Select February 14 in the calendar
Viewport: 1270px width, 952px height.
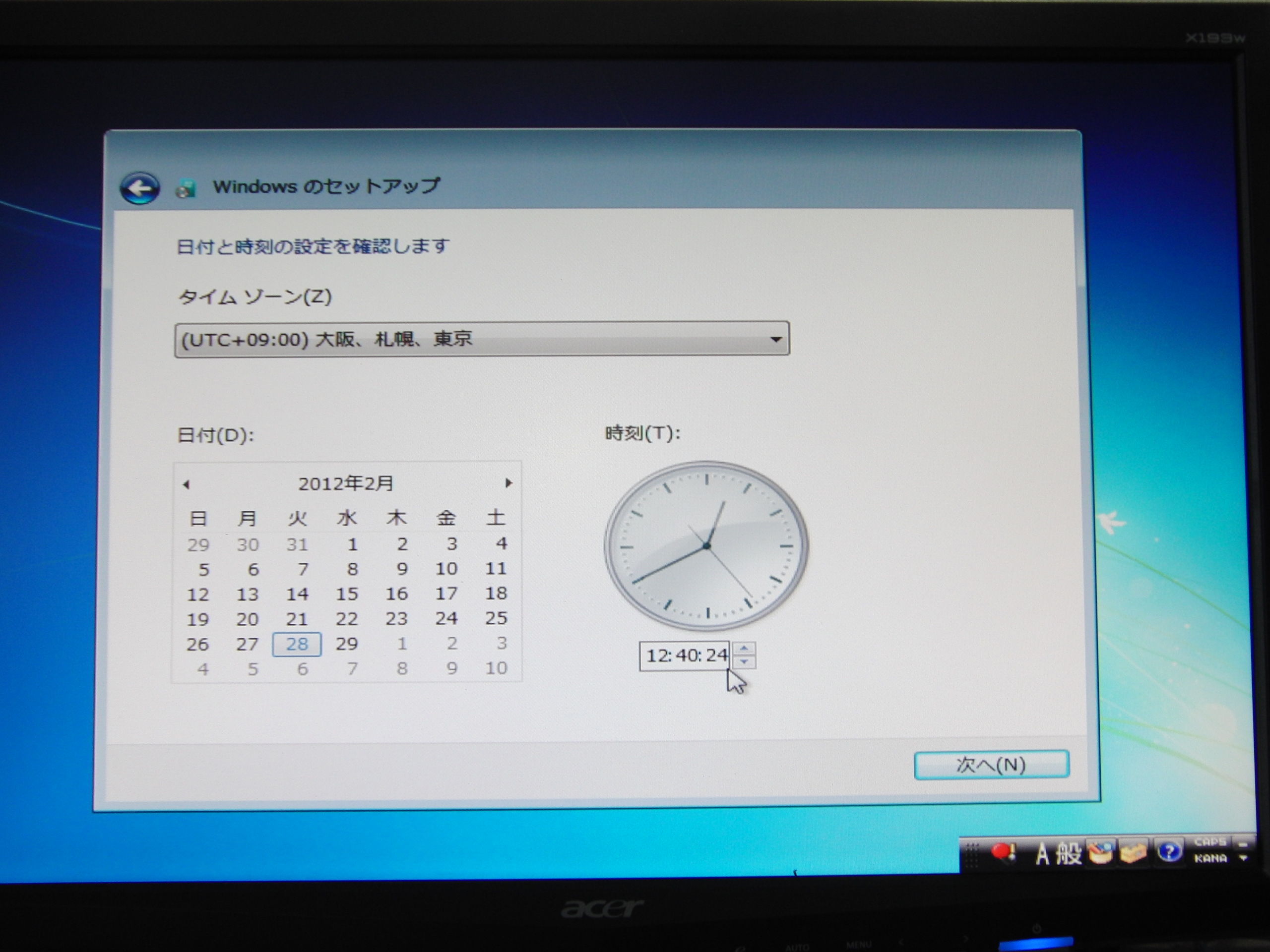297,594
